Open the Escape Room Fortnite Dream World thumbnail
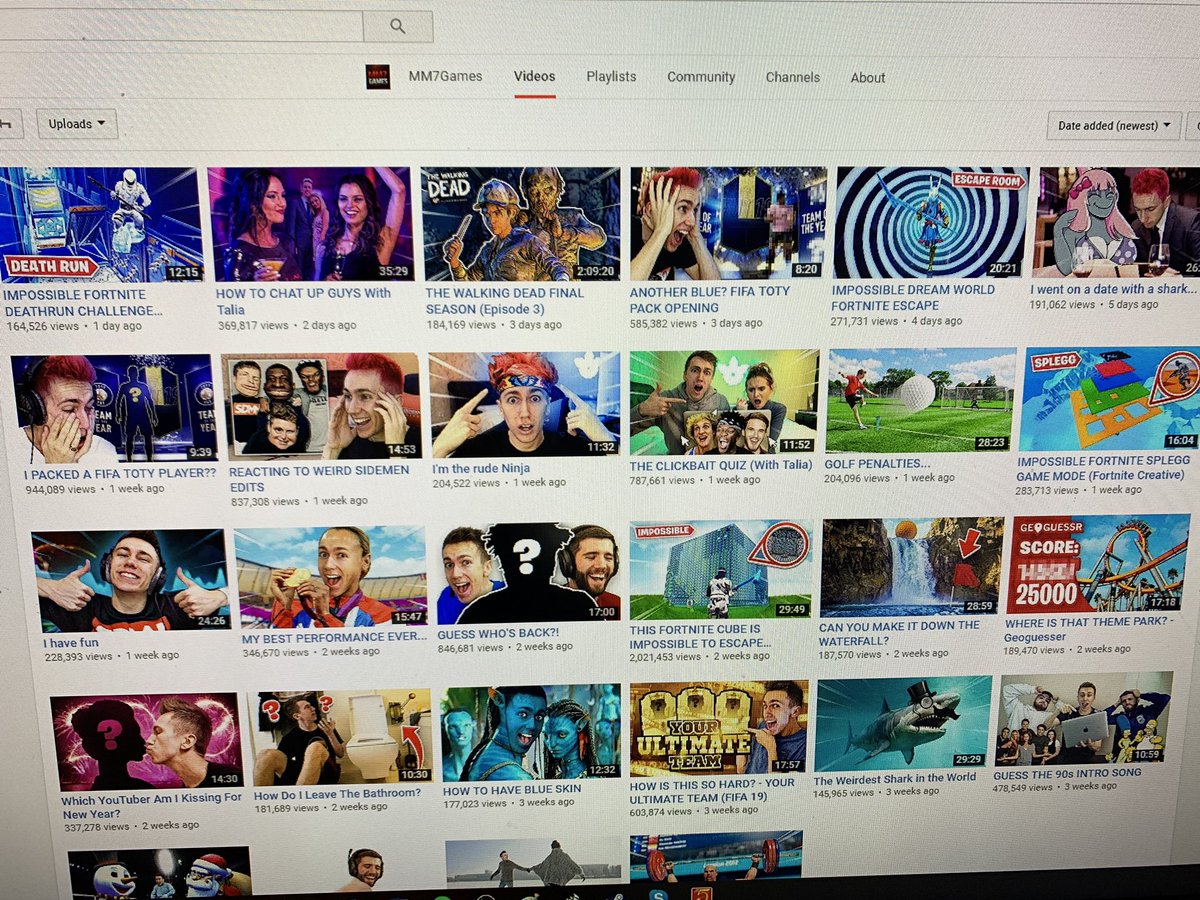The image size is (1200, 900). [x=930, y=222]
